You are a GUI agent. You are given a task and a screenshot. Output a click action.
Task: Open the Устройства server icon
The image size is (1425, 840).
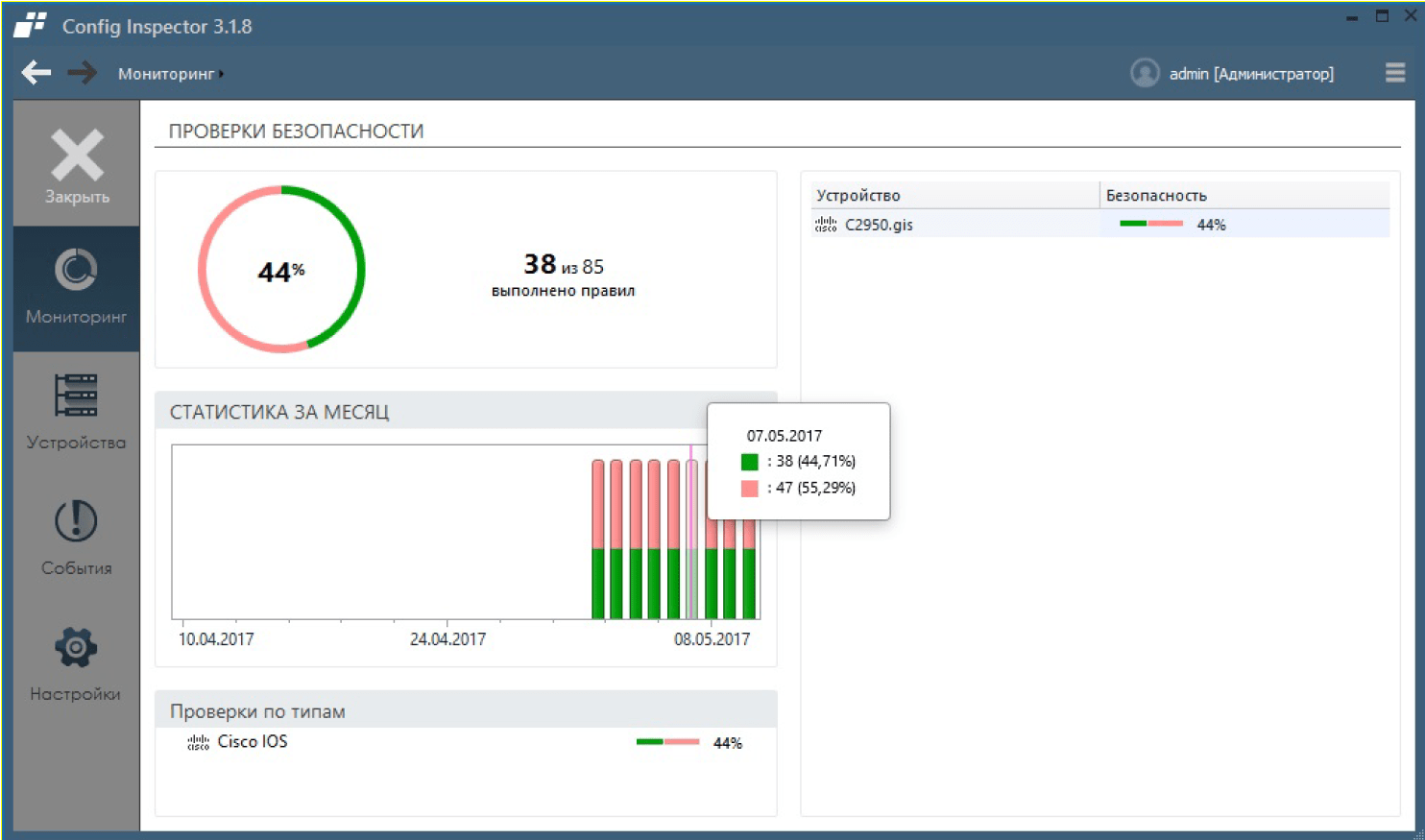pos(76,396)
